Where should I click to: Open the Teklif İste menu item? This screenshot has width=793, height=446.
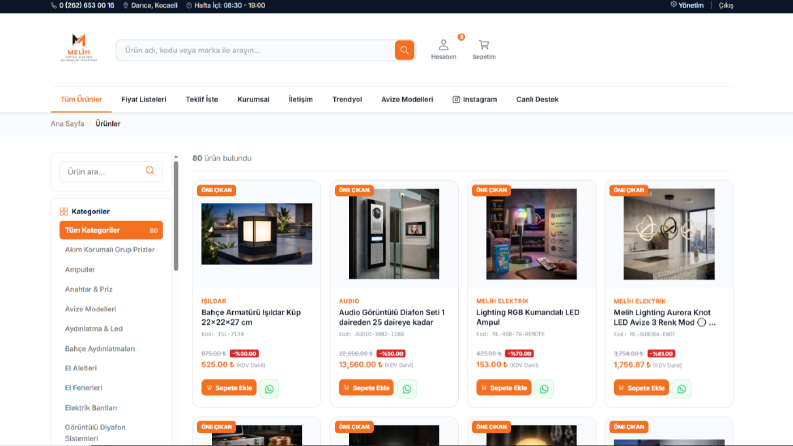(202, 99)
